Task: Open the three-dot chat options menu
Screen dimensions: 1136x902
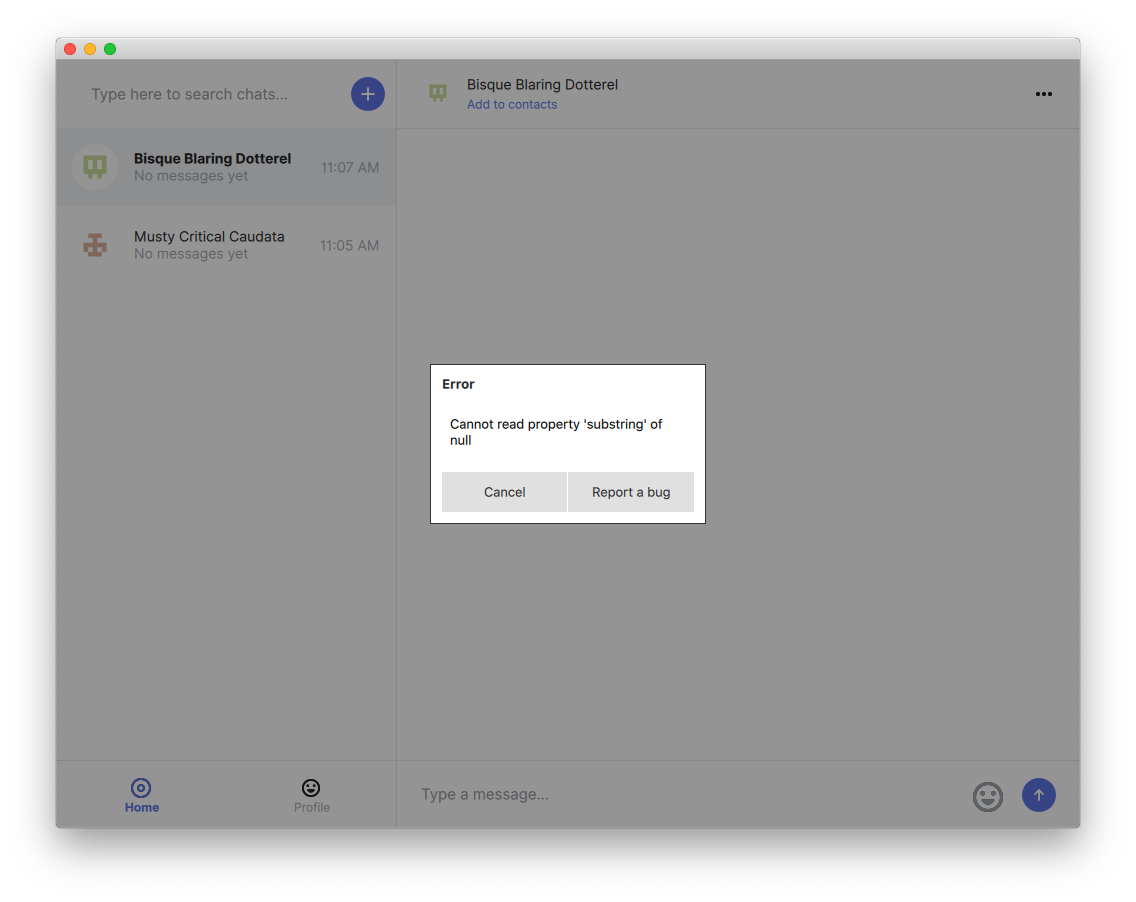Action: tap(1043, 94)
